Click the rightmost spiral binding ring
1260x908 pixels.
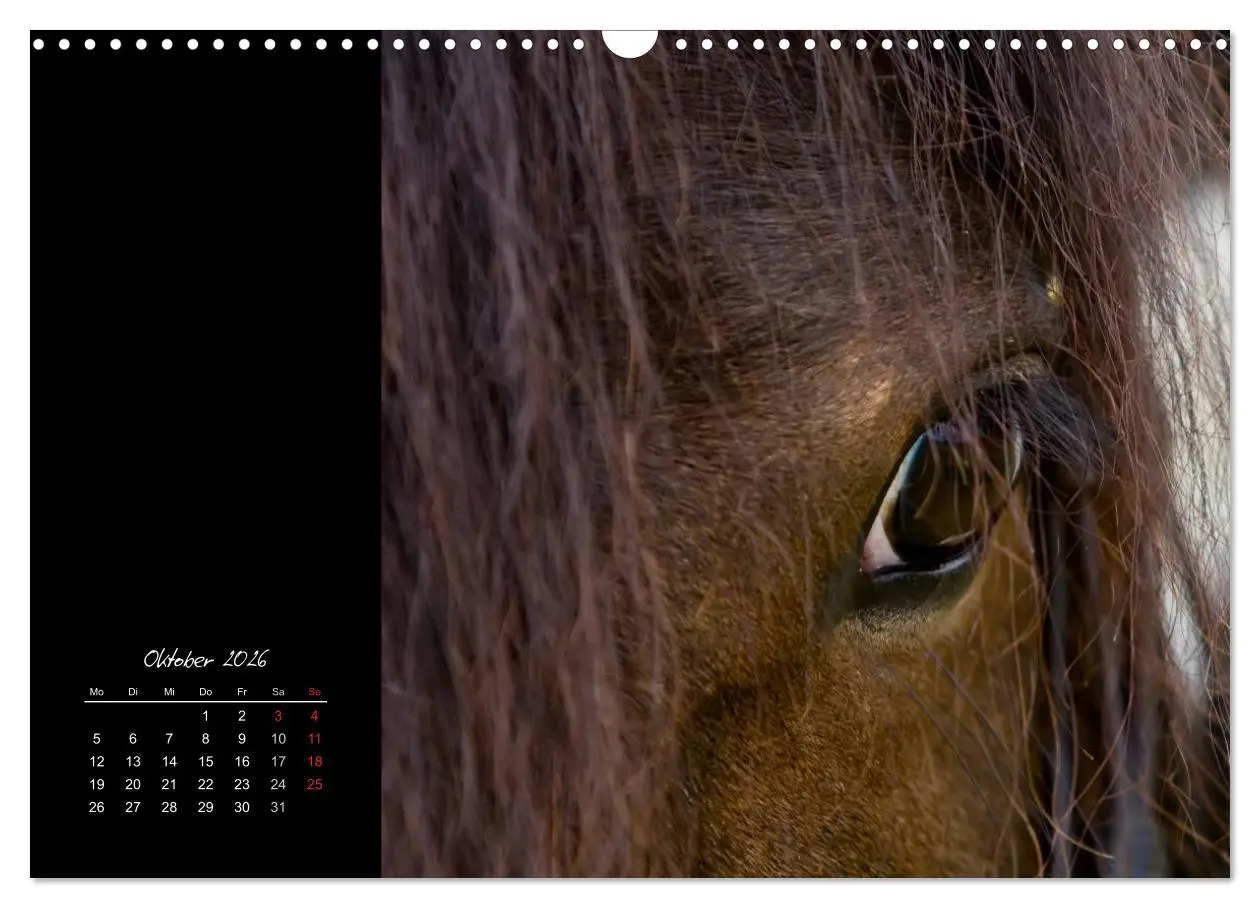pos(1222,44)
